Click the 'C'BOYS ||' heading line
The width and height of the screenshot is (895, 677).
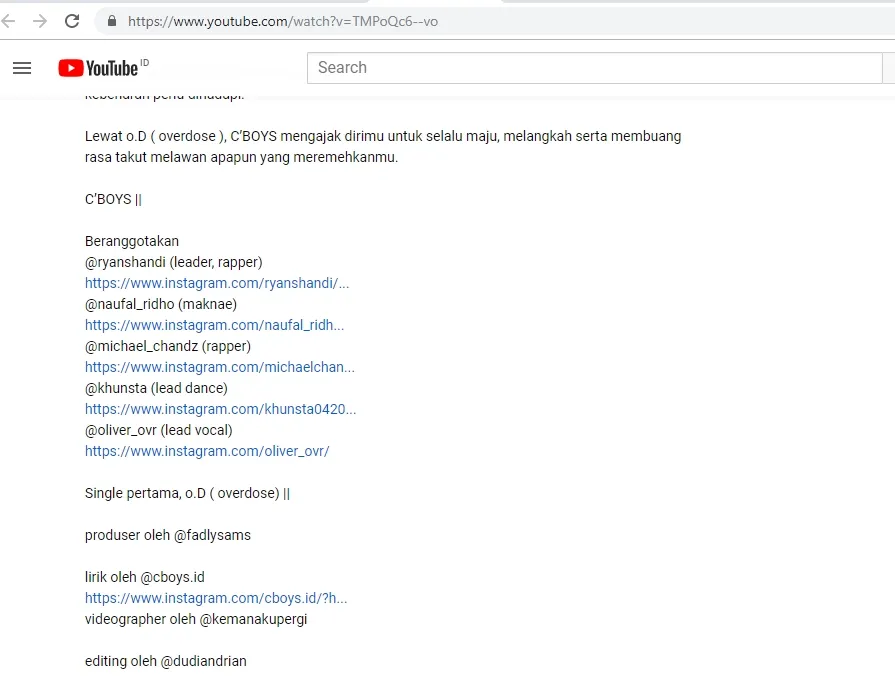pyautogui.click(x=113, y=199)
